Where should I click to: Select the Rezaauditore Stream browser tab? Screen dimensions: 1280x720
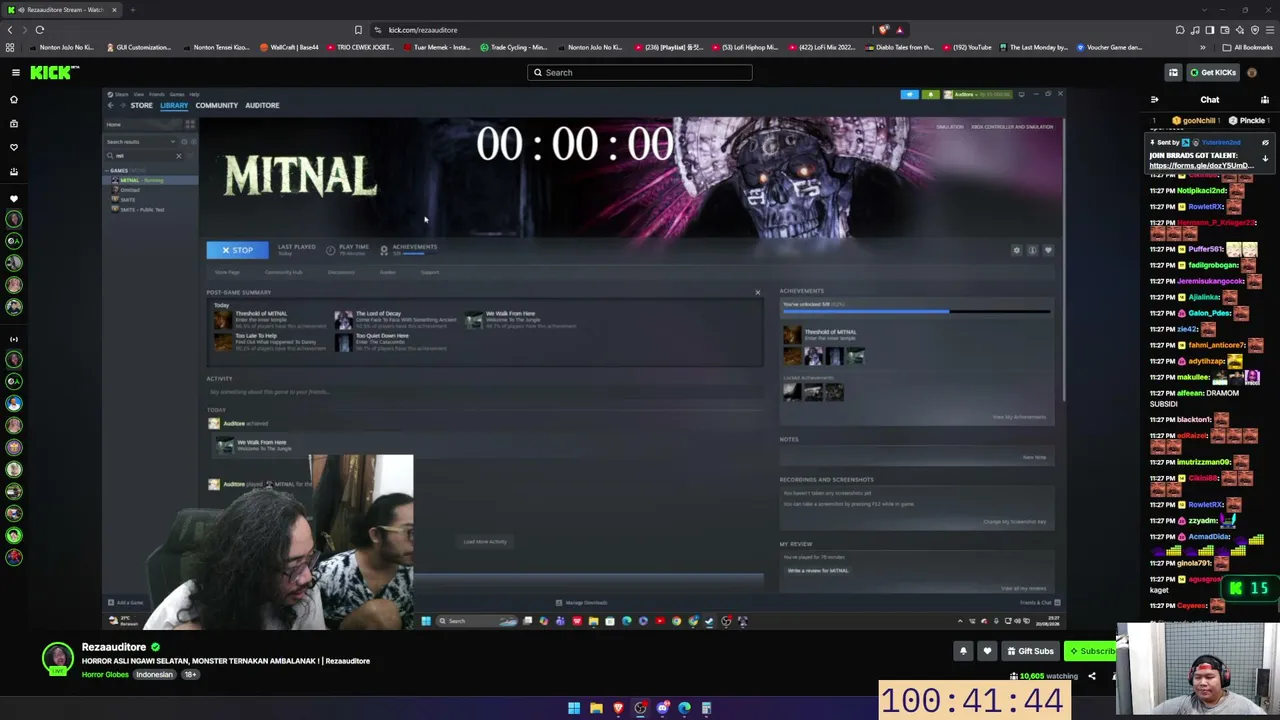(x=62, y=10)
